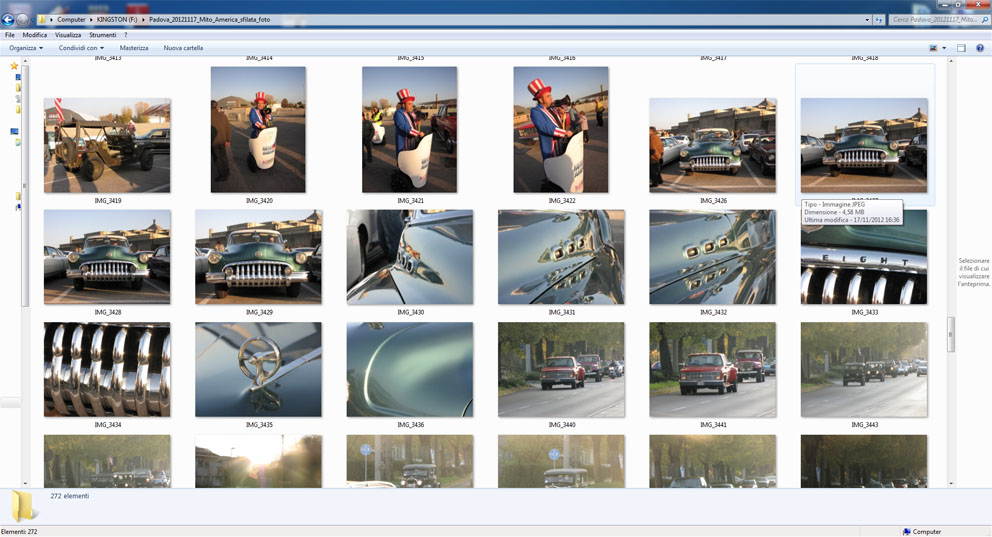Click the Computer entry in status bar
992x537 pixels.
(922, 532)
